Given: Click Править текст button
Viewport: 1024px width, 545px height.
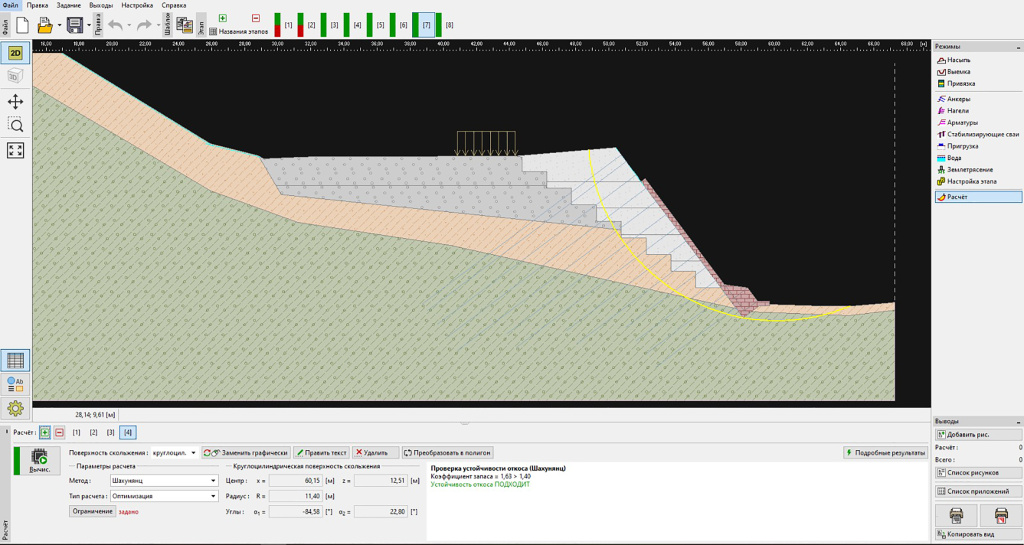Looking at the screenshot, I should click(x=321, y=452).
